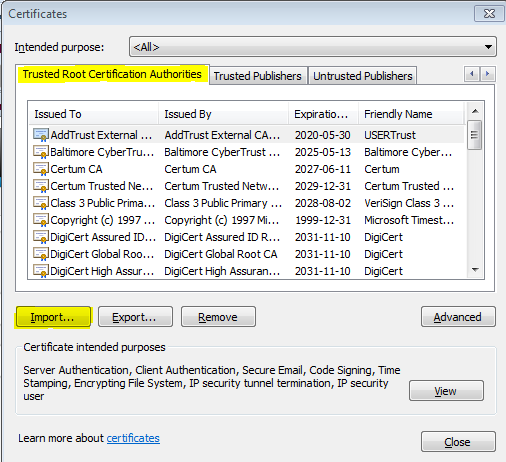This screenshot has height=462, width=506.
Task: Click Certum Trusted ... friendly name
Action: click(409, 186)
